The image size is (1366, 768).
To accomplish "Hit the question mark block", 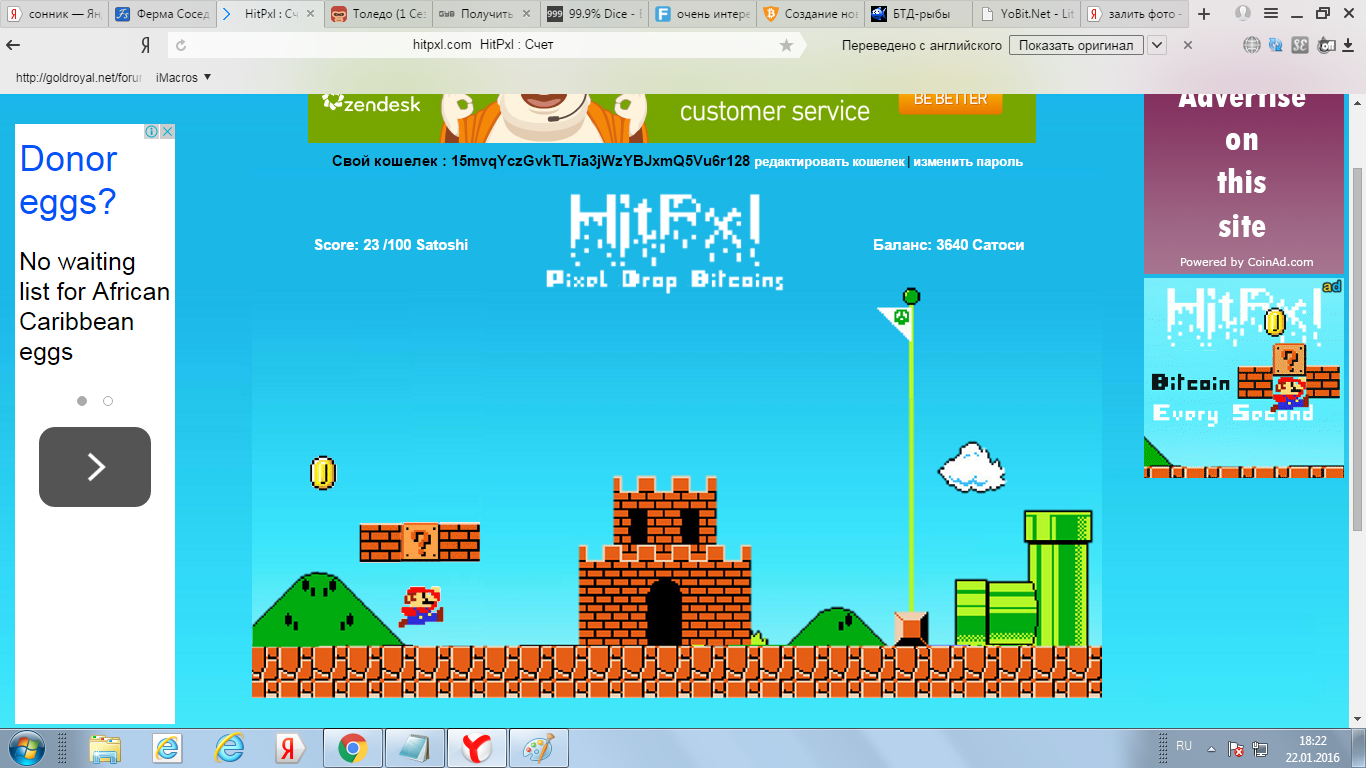I will point(420,542).
